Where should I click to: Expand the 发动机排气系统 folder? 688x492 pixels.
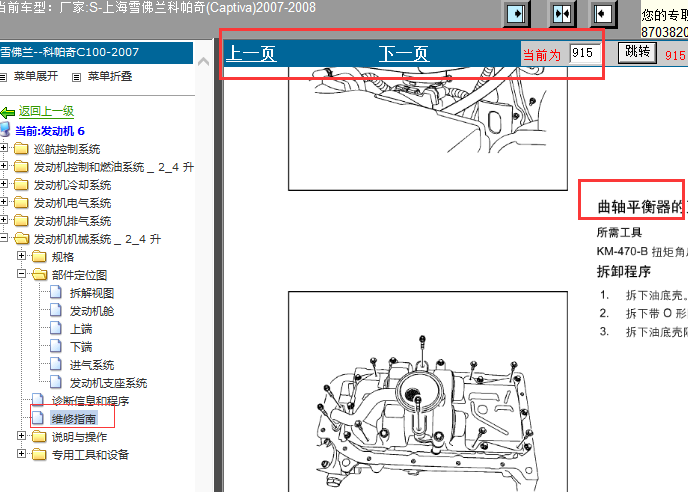4,220
